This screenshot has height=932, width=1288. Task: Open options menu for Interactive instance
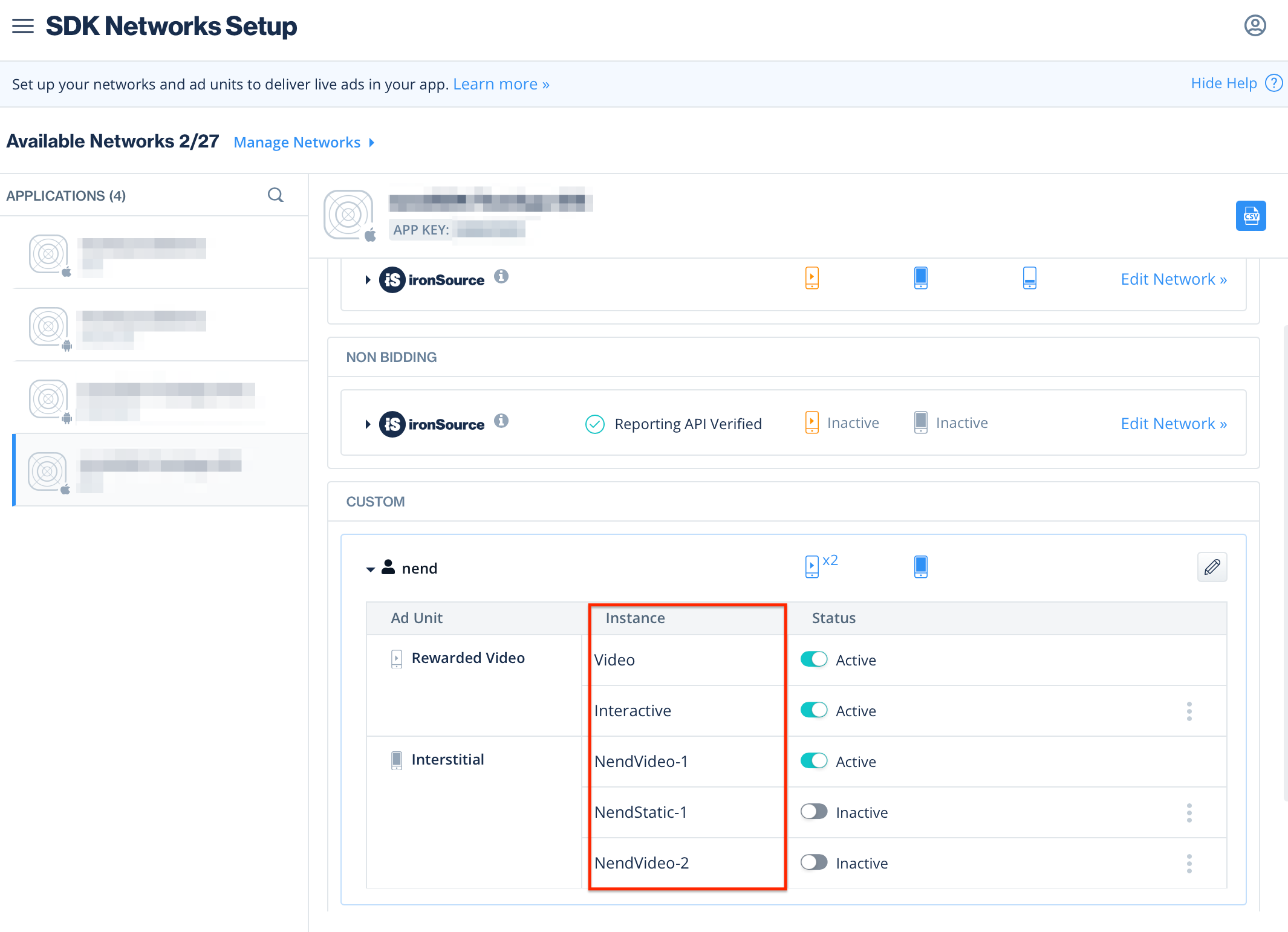[1189, 711]
